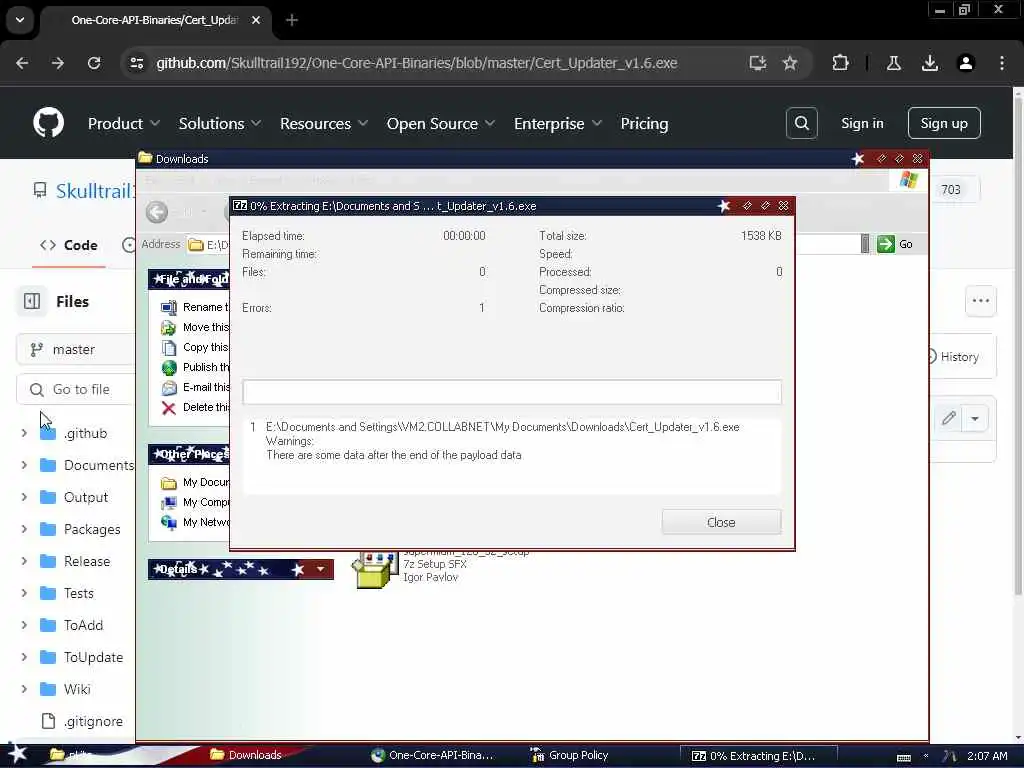Screen dimensions: 1024x768
Task: Expand ToAdd folder in tree
Action: (24, 625)
